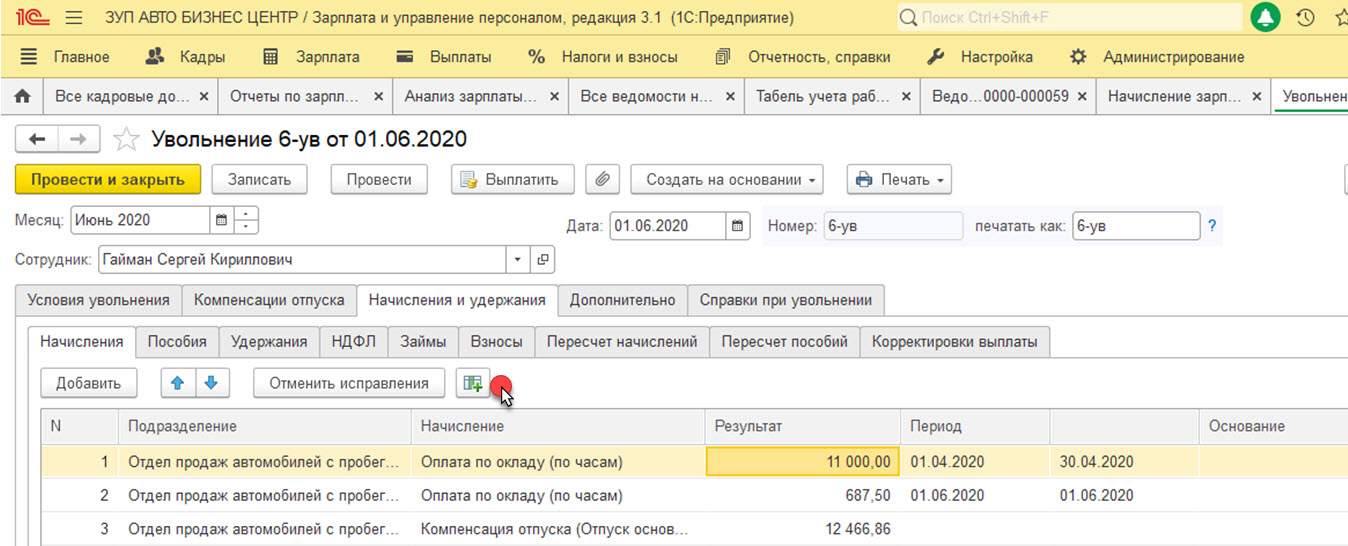Open the notifications bell icon
1348x546 pixels.
point(1266,17)
